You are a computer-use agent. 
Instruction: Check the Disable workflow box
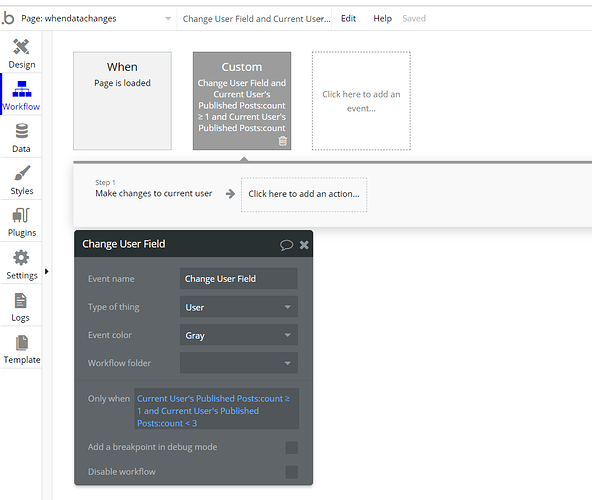pyautogui.click(x=291, y=472)
